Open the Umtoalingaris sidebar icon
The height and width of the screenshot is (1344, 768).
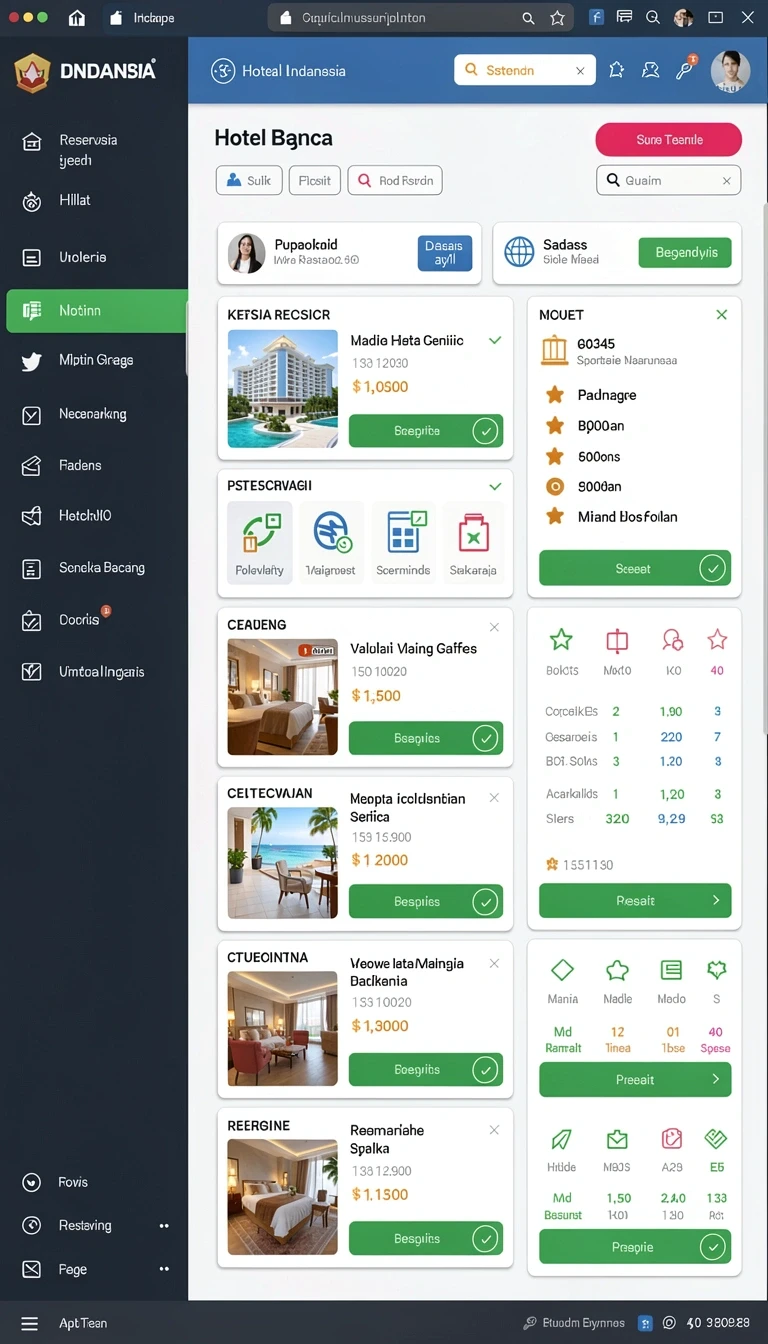(32, 672)
